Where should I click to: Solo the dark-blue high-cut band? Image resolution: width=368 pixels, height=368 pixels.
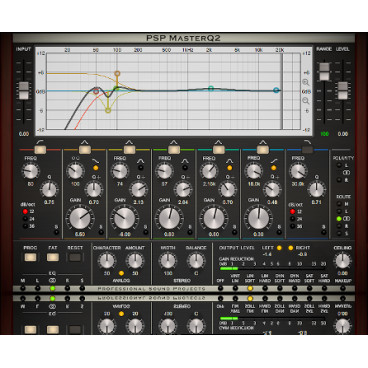click(324, 232)
